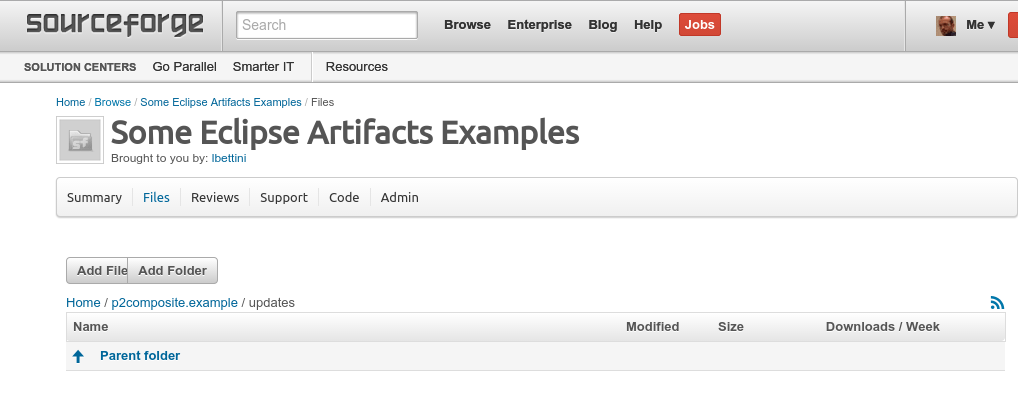The image size is (1018, 410).
Task: Focus the Search input field
Action: point(327,25)
